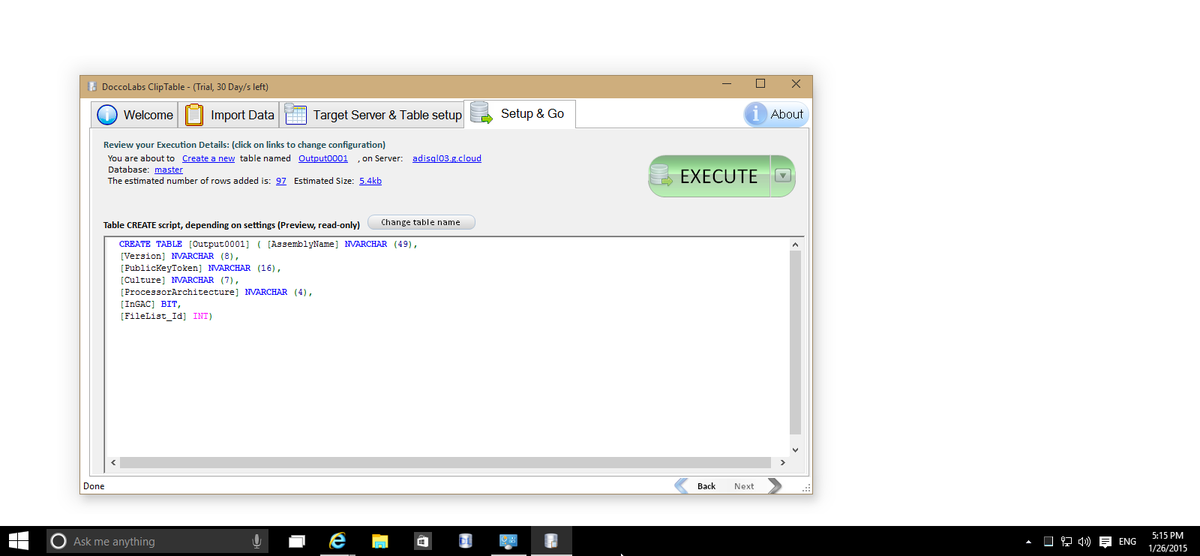Click the 'CREATE TABLE [Output0001]' script line

coord(267,244)
